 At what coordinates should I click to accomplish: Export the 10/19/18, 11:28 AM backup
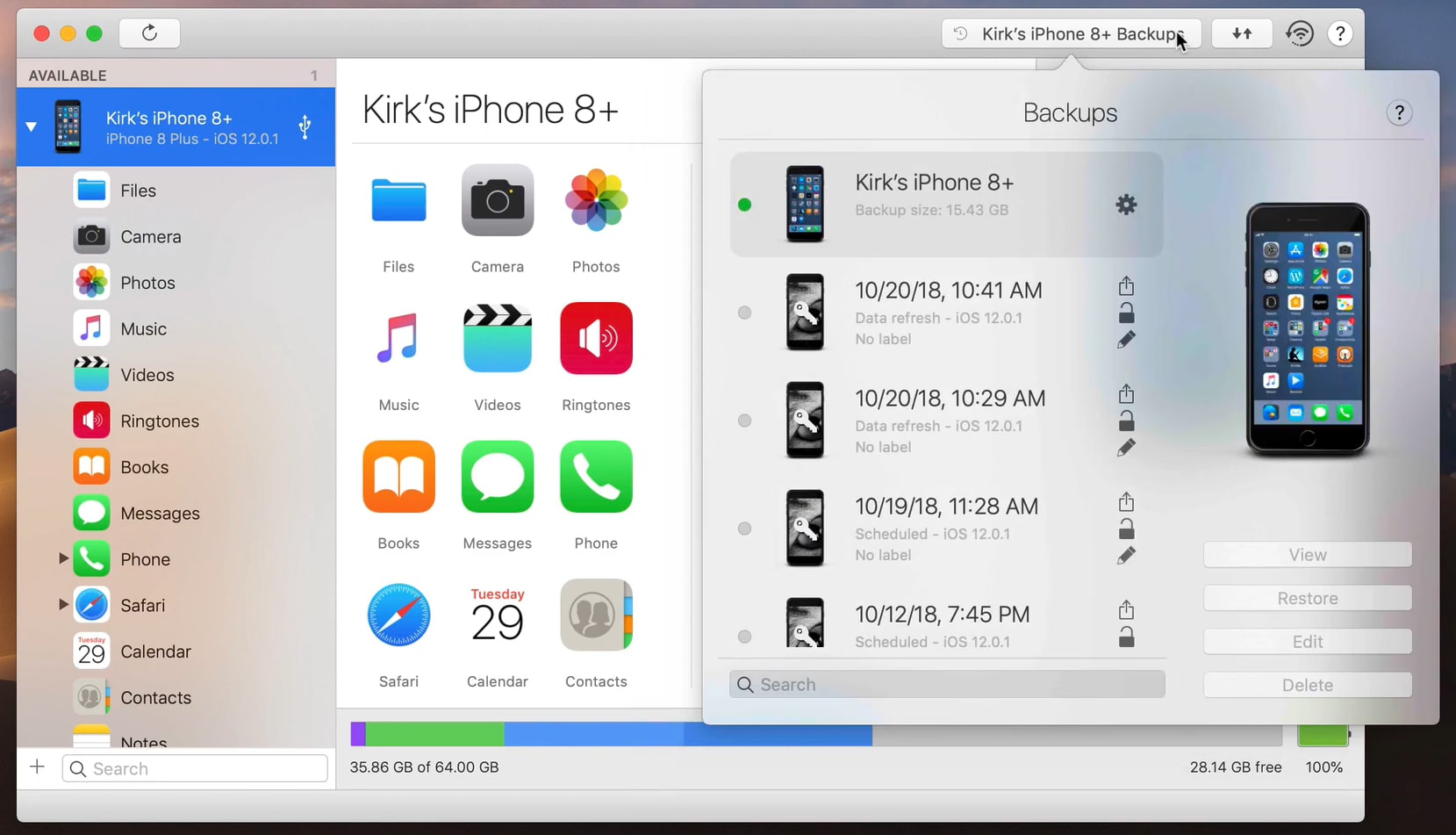click(1127, 502)
